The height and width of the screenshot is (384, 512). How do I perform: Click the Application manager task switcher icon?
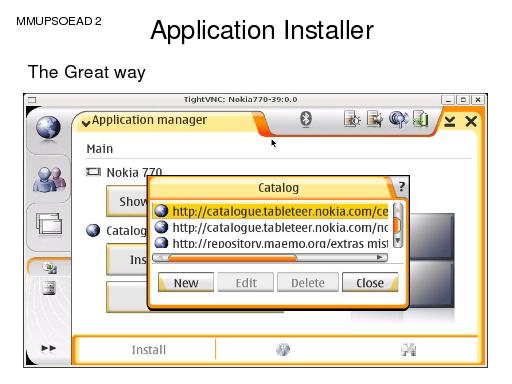[x=50, y=268]
